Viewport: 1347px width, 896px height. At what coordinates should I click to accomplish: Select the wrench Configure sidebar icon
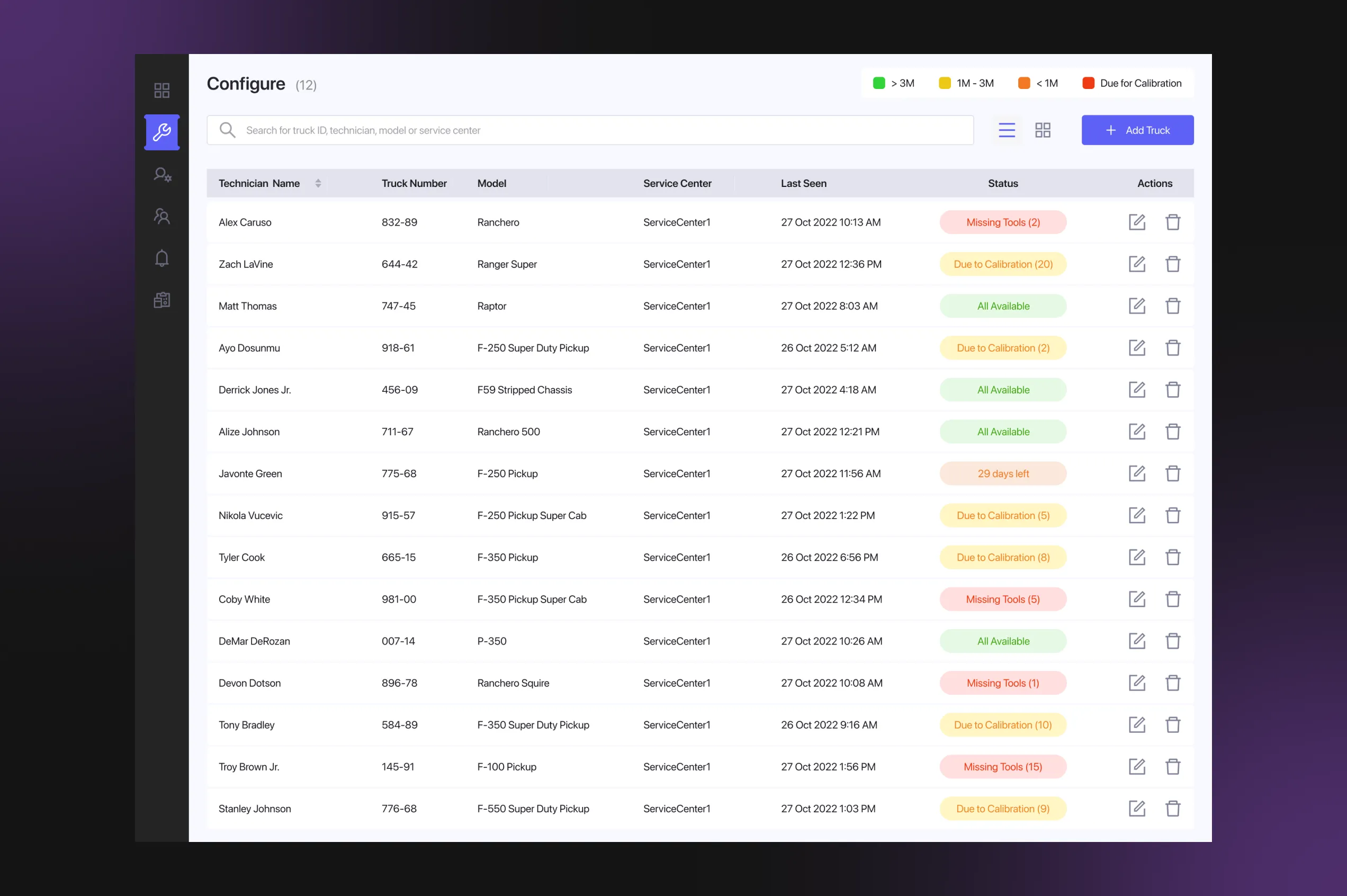[x=161, y=132]
